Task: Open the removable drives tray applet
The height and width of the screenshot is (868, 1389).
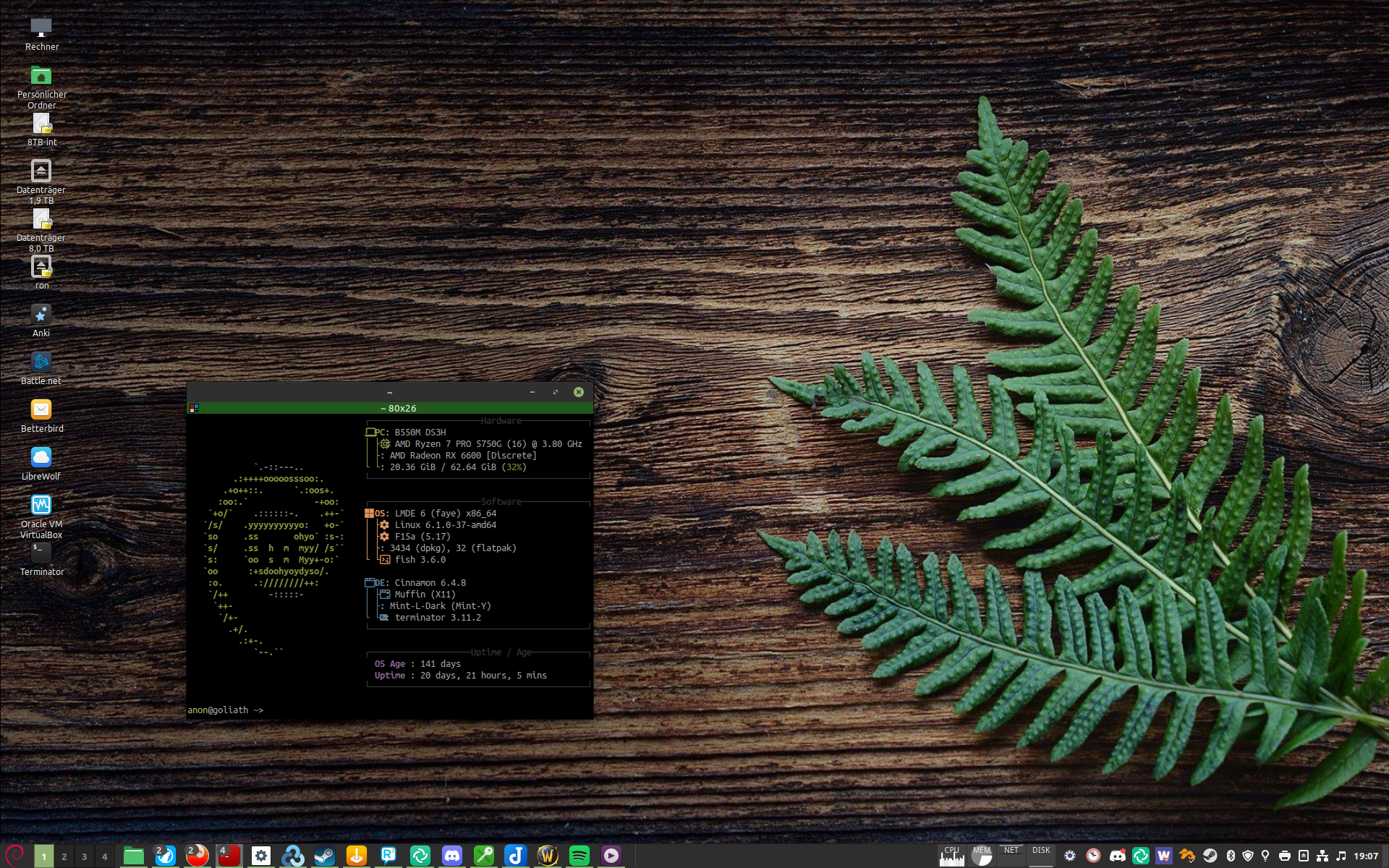Action: [x=1304, y=856]
